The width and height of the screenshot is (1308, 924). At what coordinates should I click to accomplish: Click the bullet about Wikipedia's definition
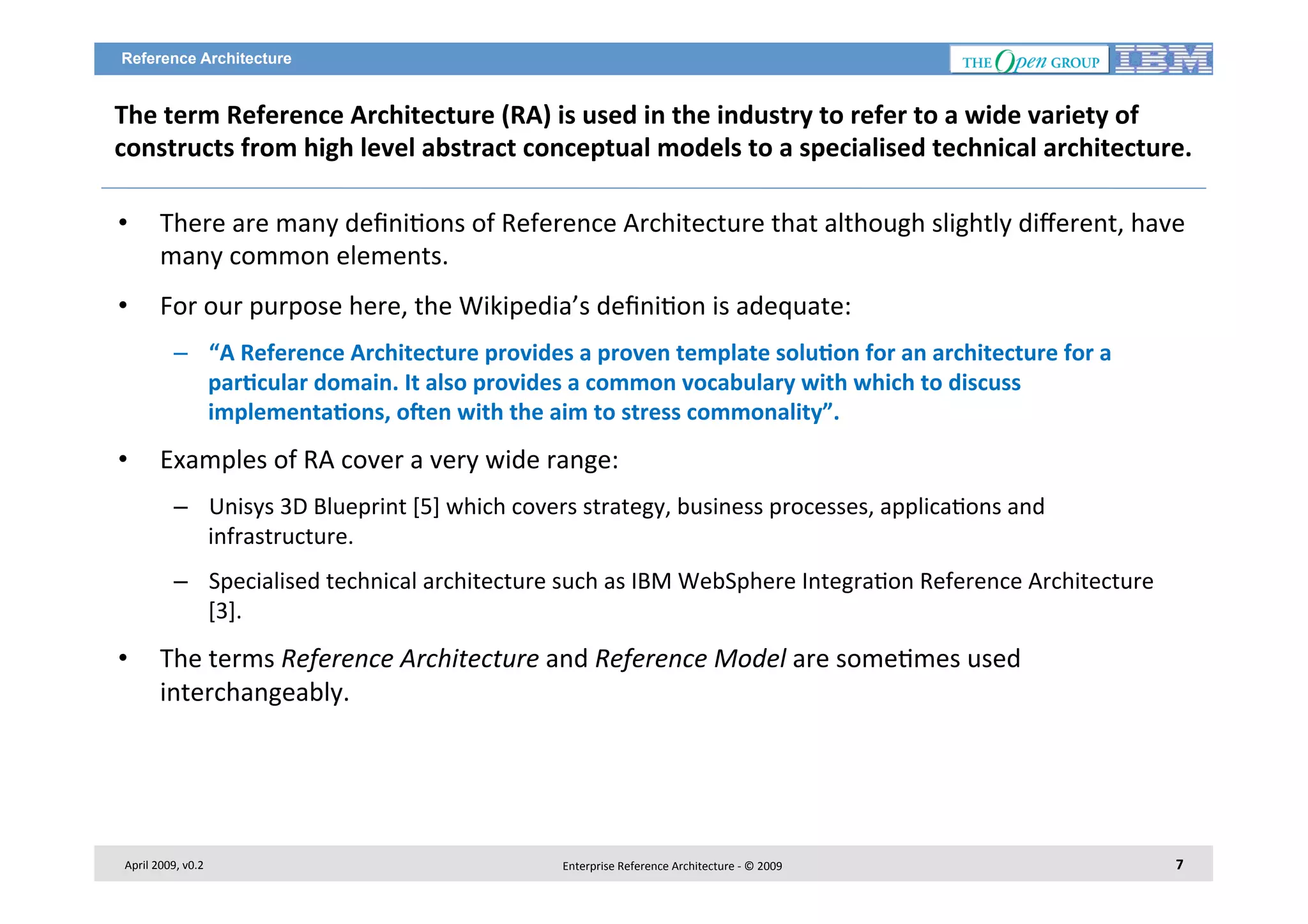[505, 307]
